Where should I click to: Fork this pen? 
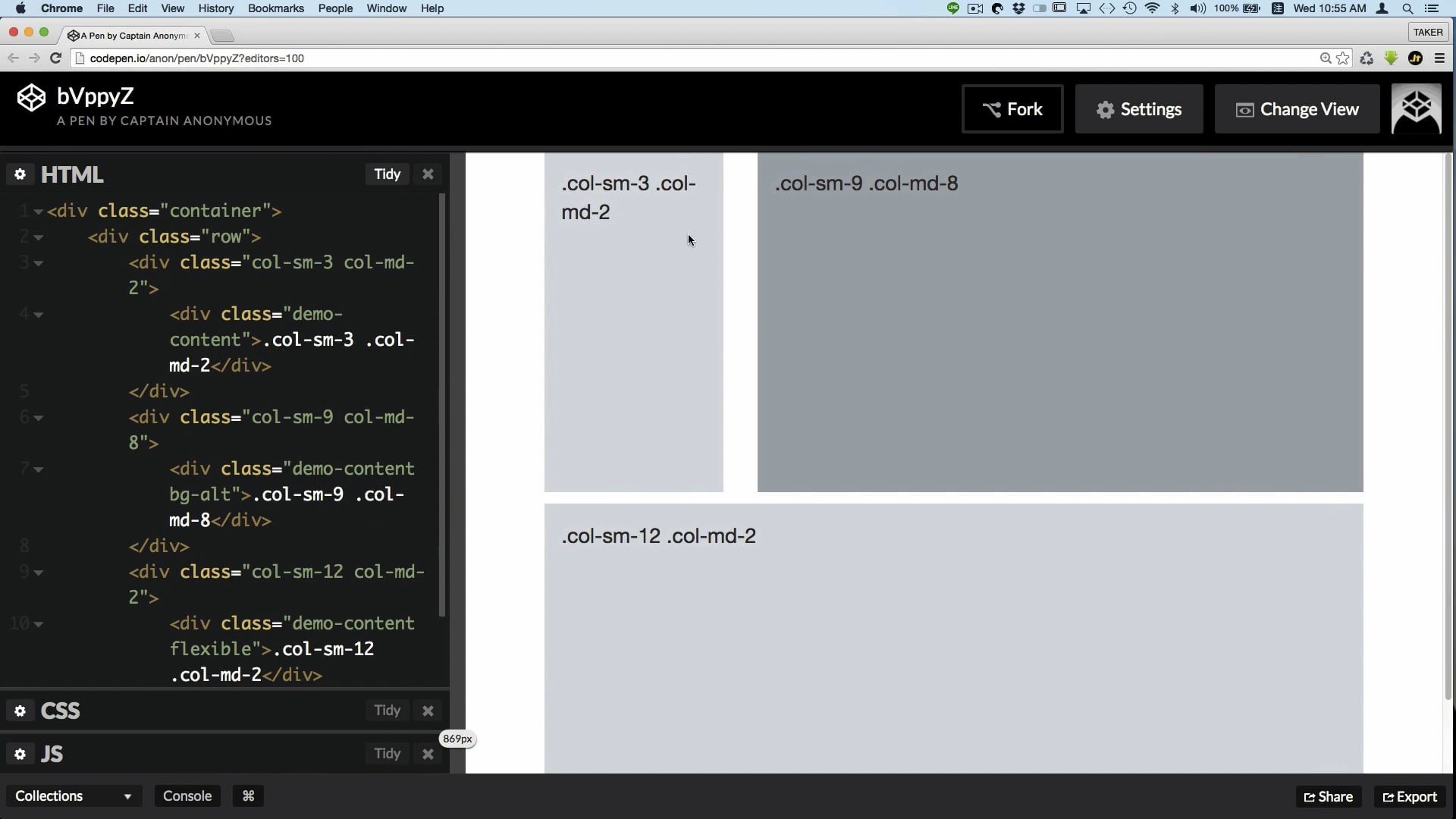(1012, 109)
